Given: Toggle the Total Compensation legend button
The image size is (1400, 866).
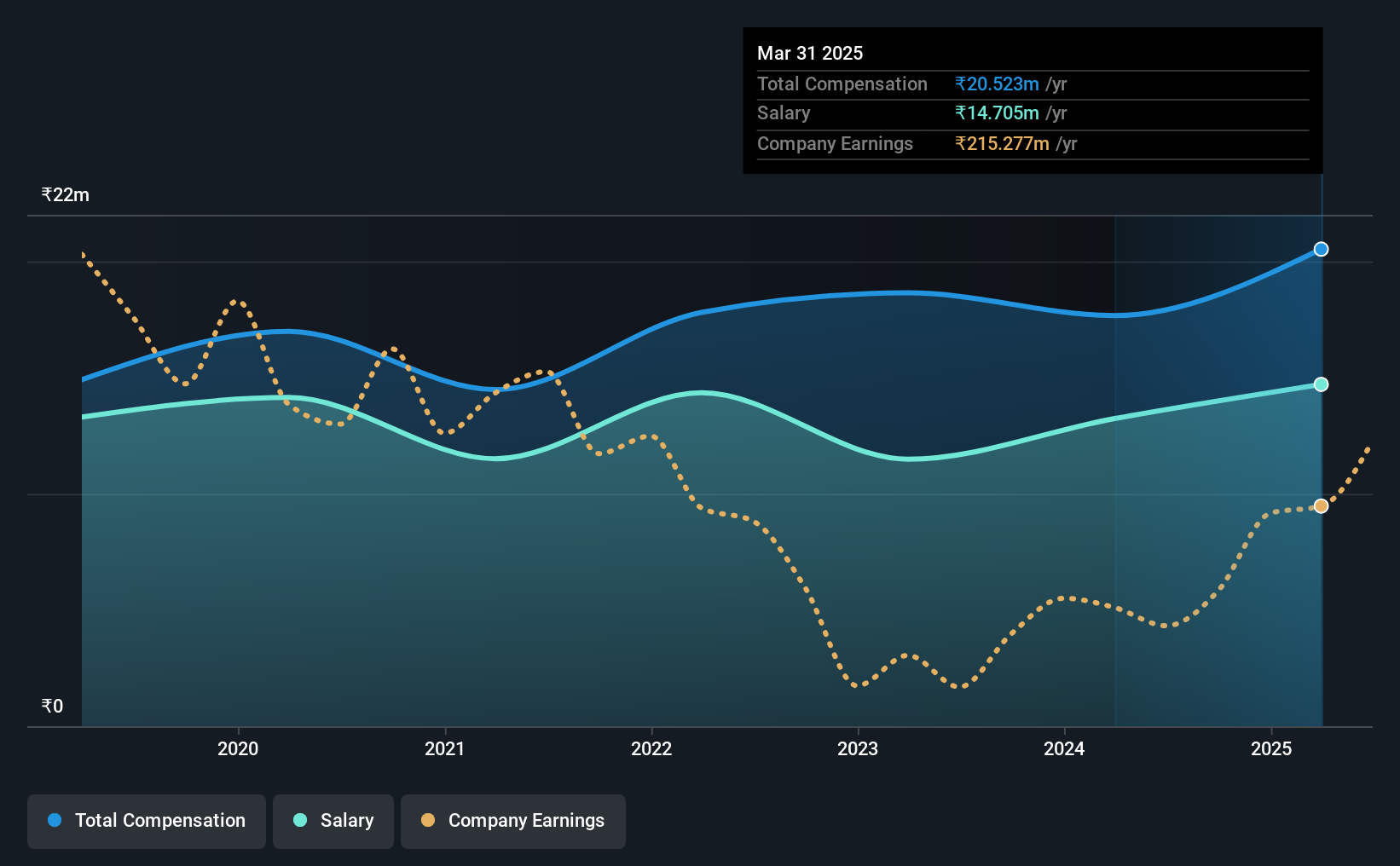Looking at the screenshot, I should pyautogui.click(x=147, y=821).
